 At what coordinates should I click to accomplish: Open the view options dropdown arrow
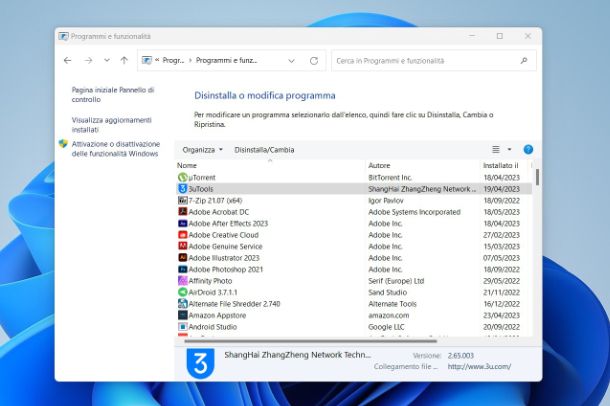[x=509, y=149]
